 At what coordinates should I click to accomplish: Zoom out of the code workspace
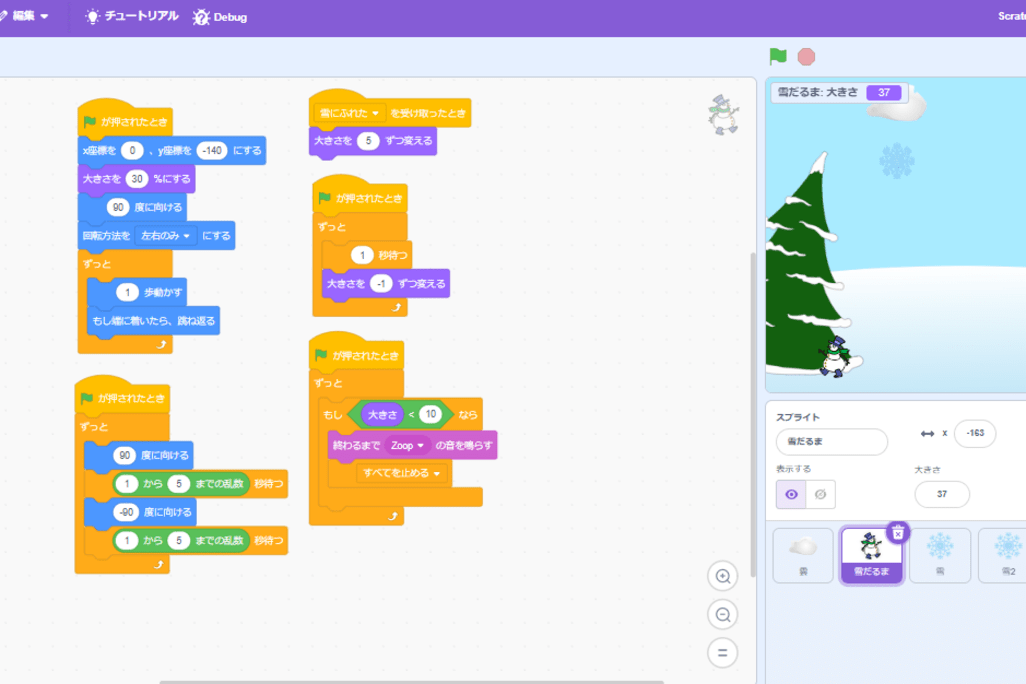click(722, 614)
